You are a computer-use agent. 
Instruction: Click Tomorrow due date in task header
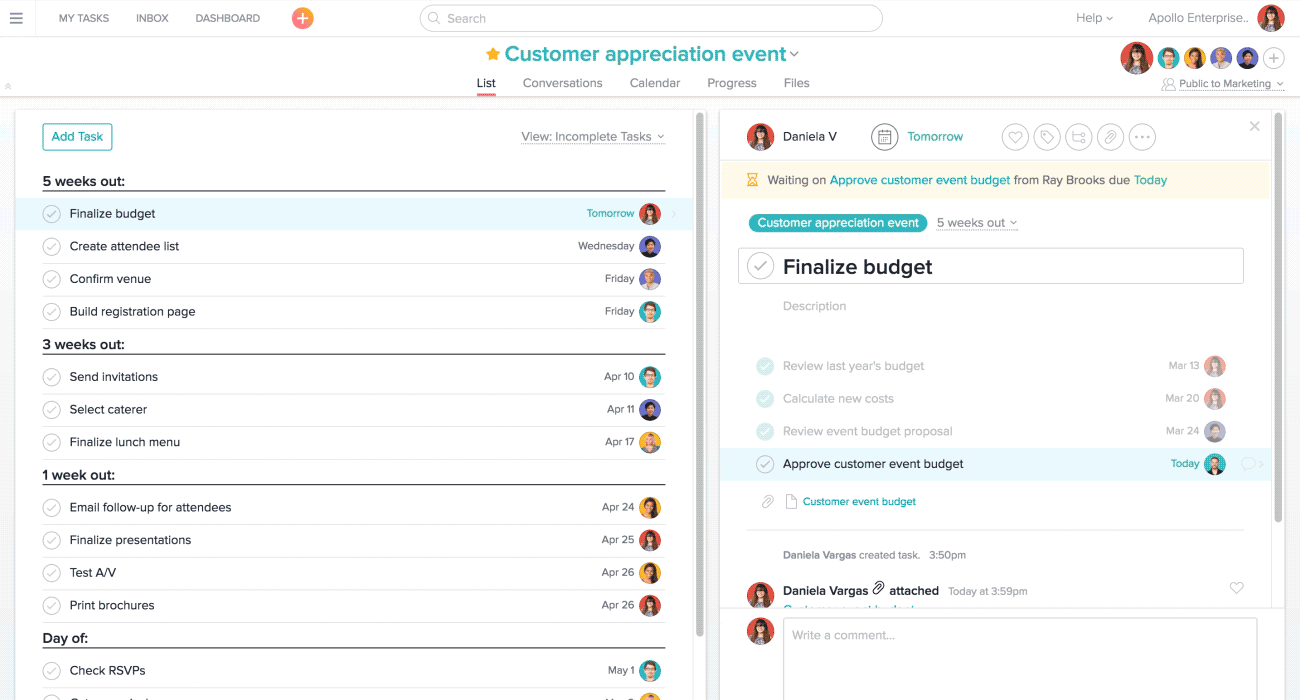pyautogui.click(x=935, y=137)
